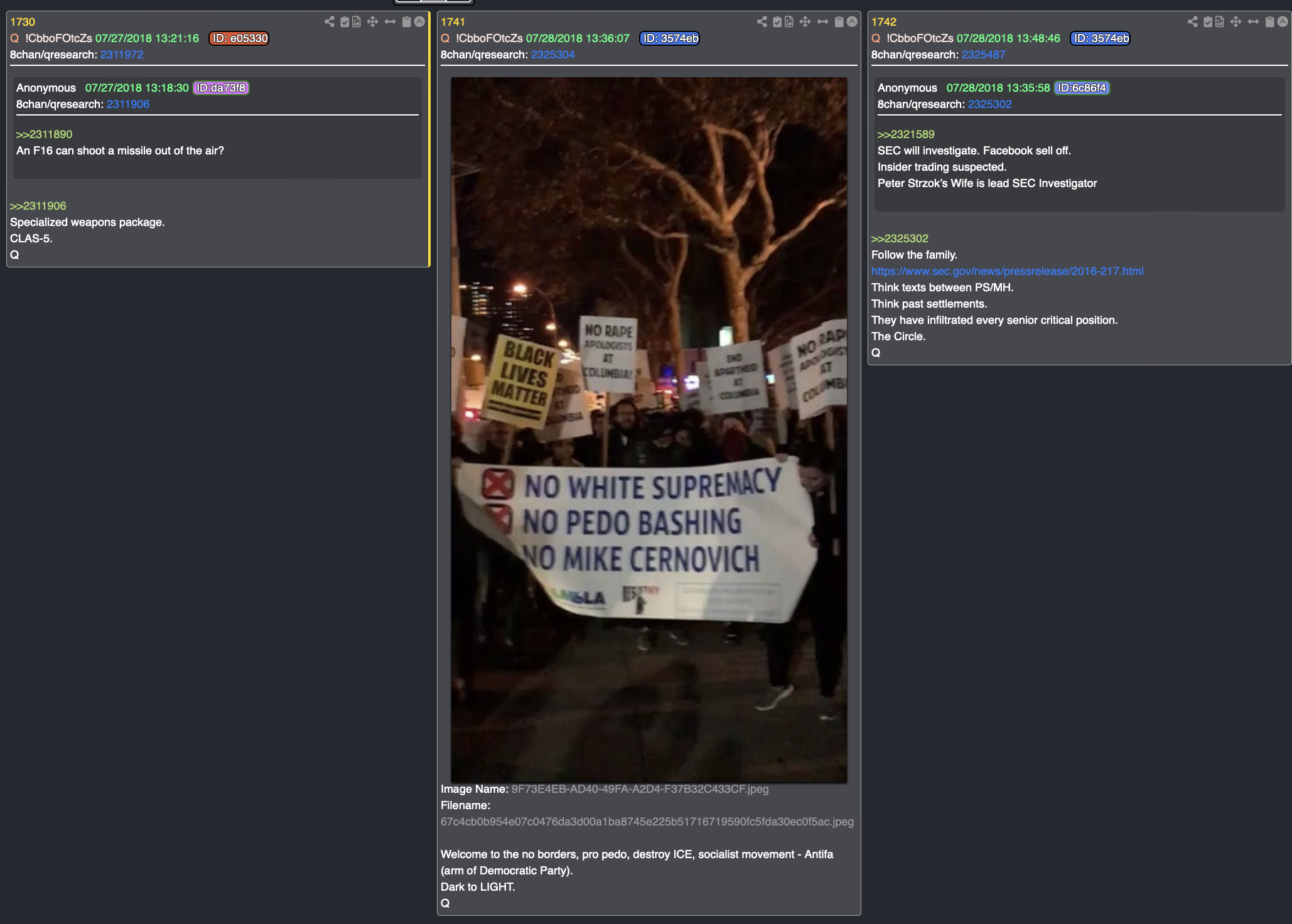
Task: Select the ID:da73f8 badge
Action: [x=221, y=88]
